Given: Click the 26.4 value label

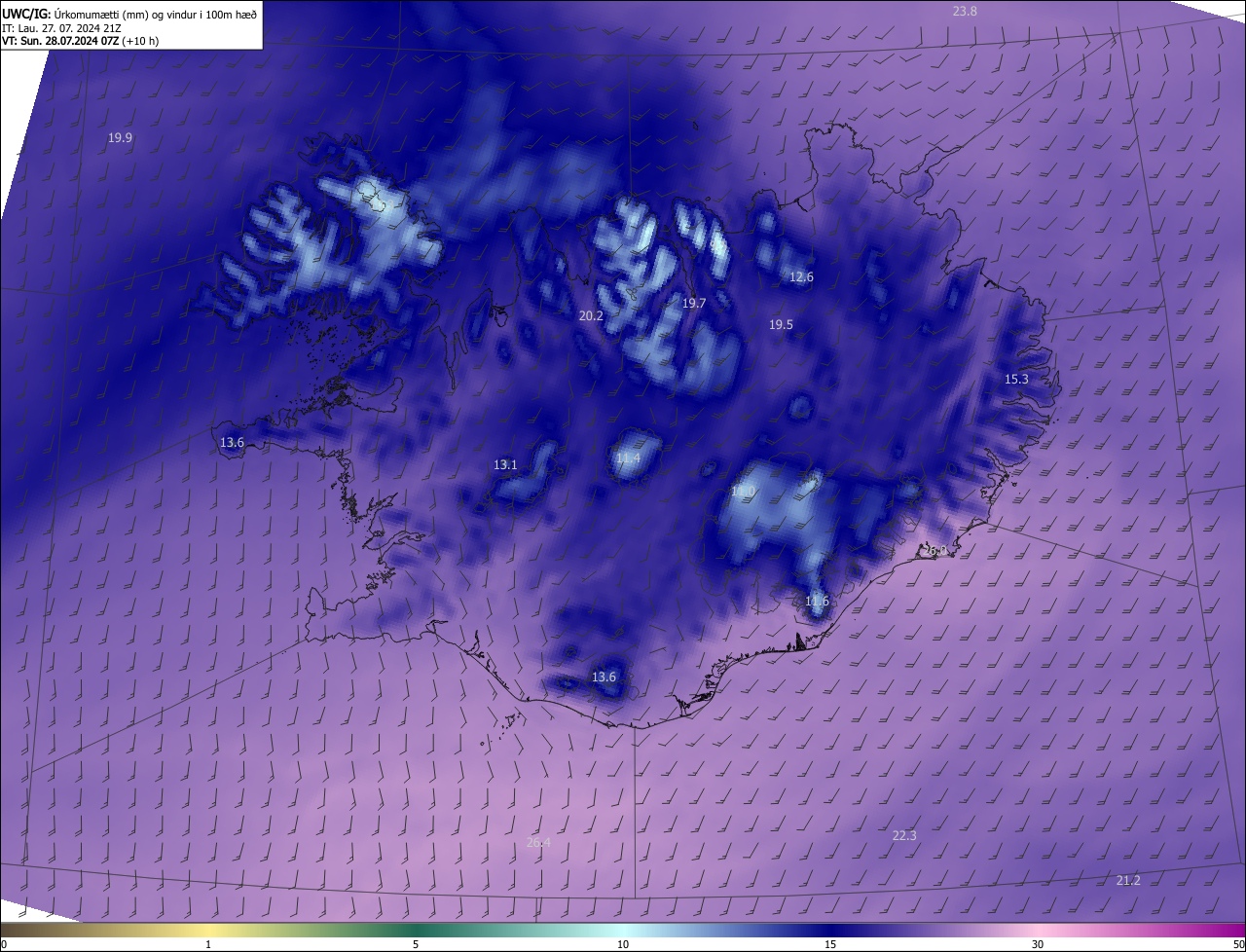Looking at the screenshot, I should pos(538,843).
